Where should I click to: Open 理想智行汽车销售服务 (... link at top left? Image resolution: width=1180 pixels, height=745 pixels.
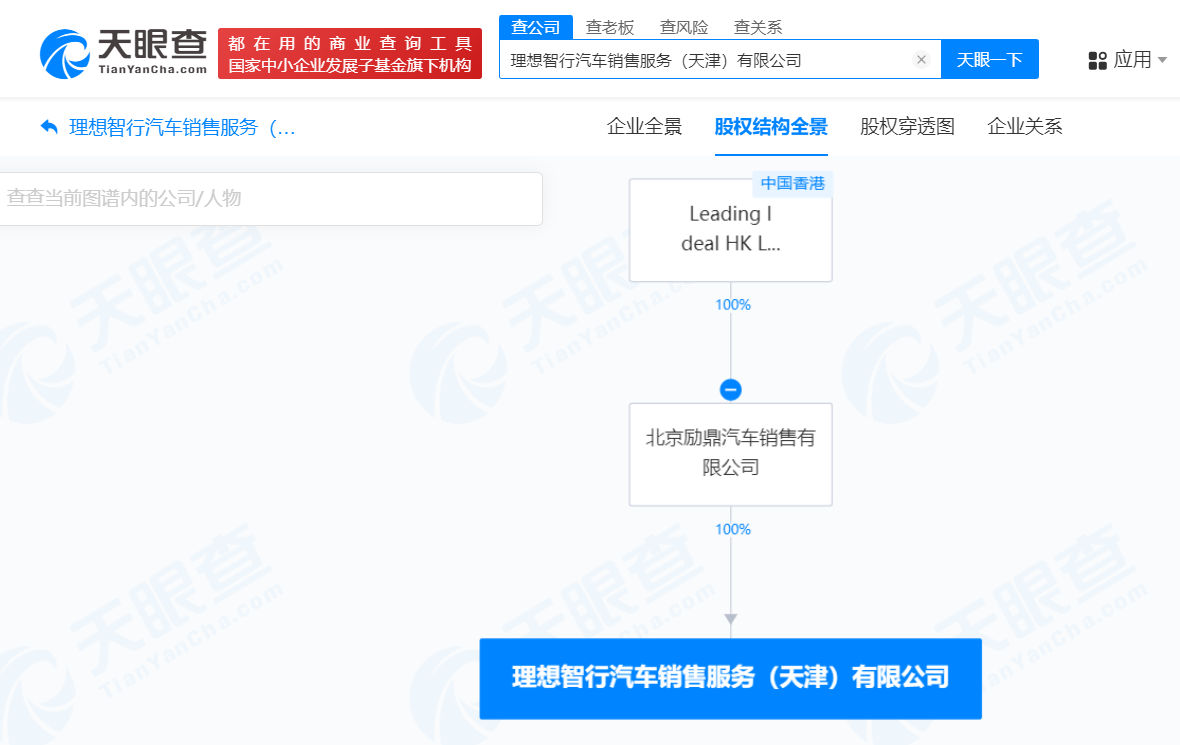[x=178, y=128]
